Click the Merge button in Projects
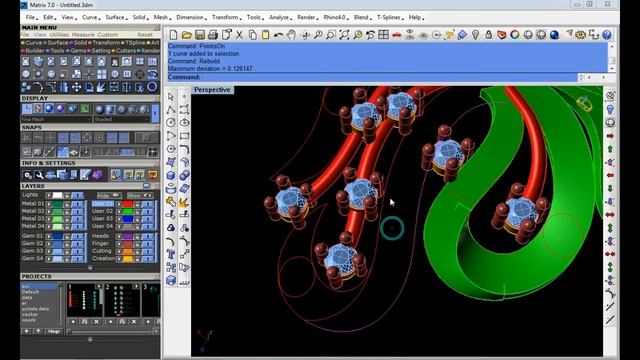Screen dimensions: 640x360 [54, 331]
